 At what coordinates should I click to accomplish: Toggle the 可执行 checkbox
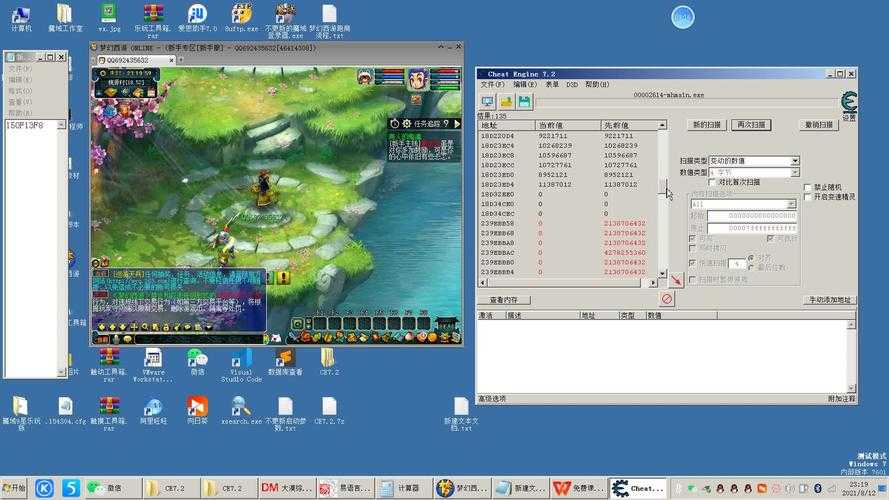(x=770, y=239)
